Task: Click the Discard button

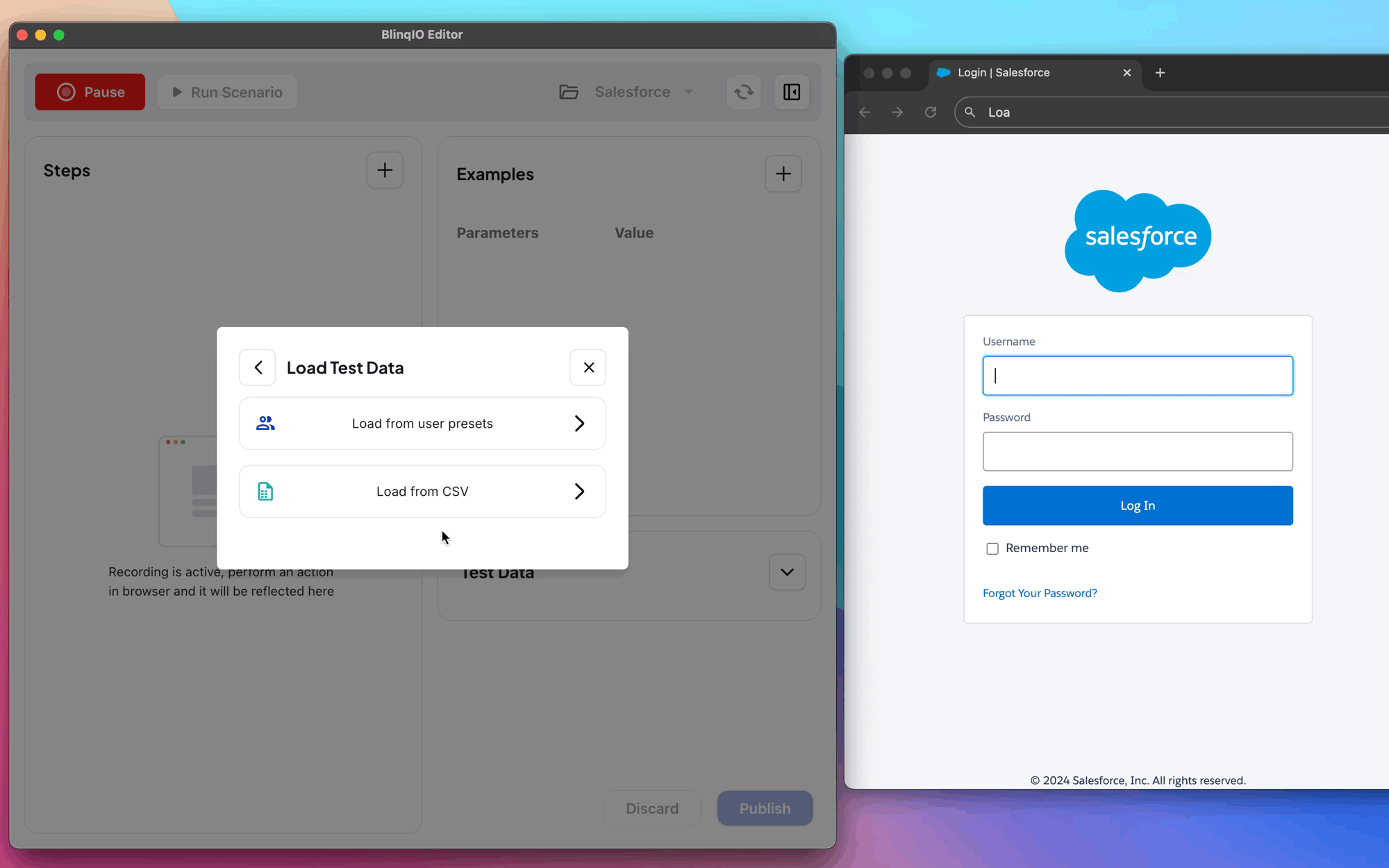Action: click(x=652, y=808)
